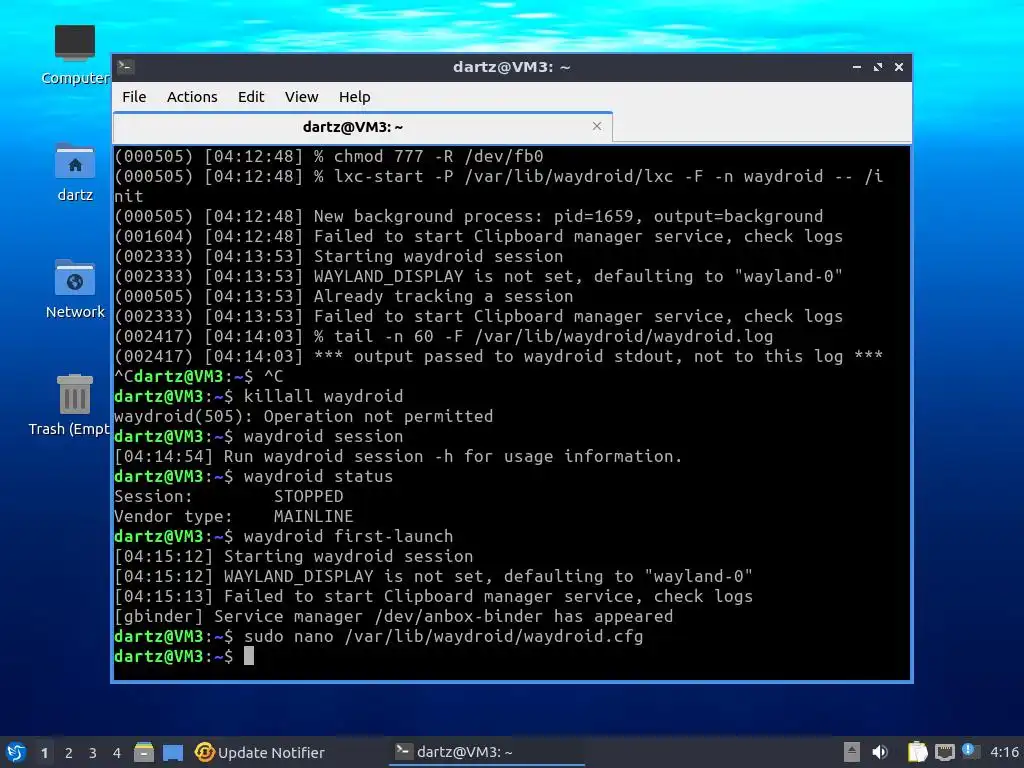Click the dartz@VM3 terminal taskbar button
This screenshot has height=768, width=1024.
coord(487,752)
